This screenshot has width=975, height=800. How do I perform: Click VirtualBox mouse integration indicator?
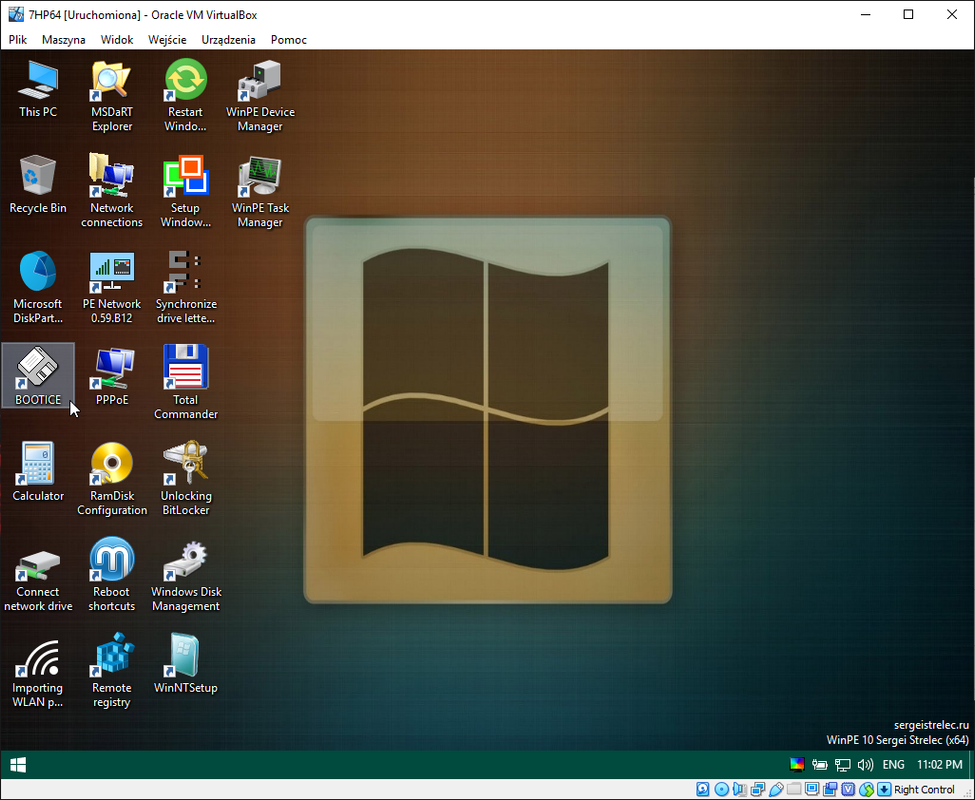[x=866, y=789]
